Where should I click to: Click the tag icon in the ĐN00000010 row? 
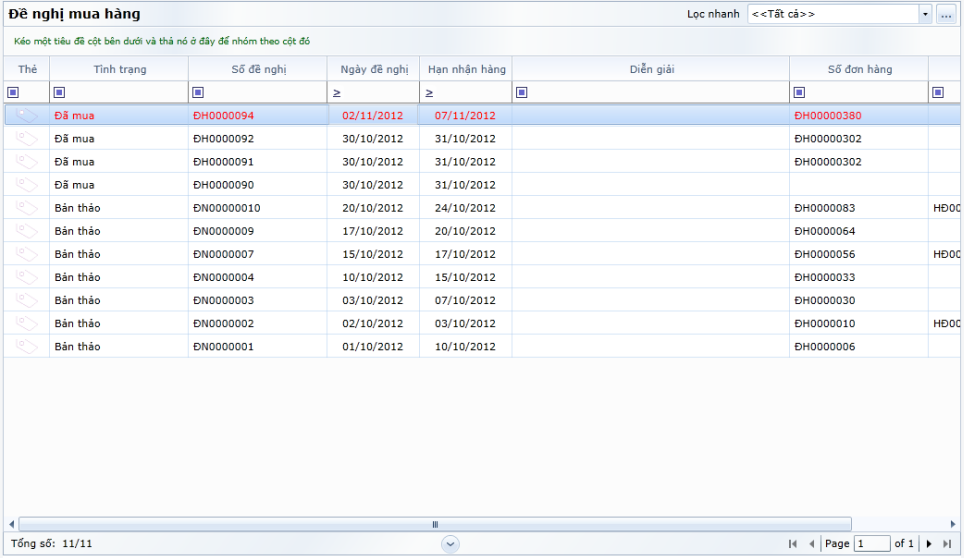click(26, 208)
